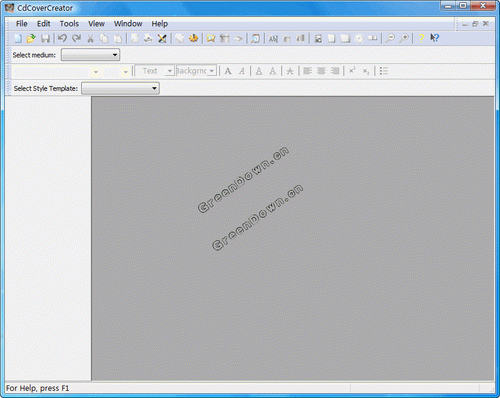Align text left
500x398 pixels.
[x=307, y=71]
